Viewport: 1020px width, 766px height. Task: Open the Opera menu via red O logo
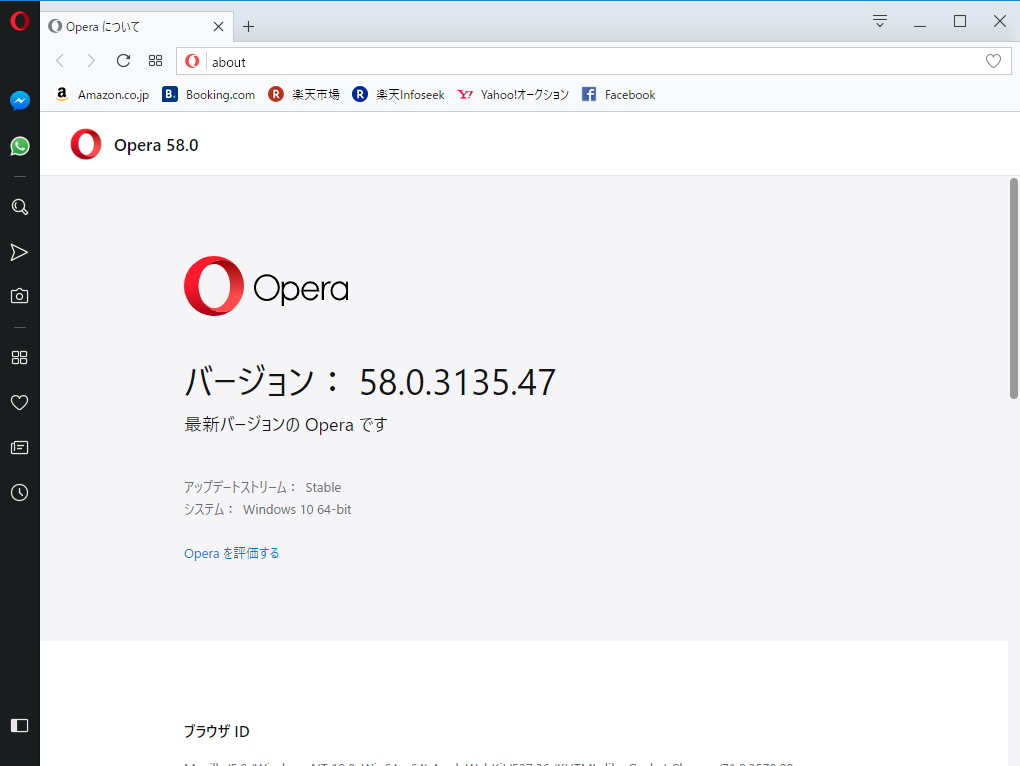[19, 20]
